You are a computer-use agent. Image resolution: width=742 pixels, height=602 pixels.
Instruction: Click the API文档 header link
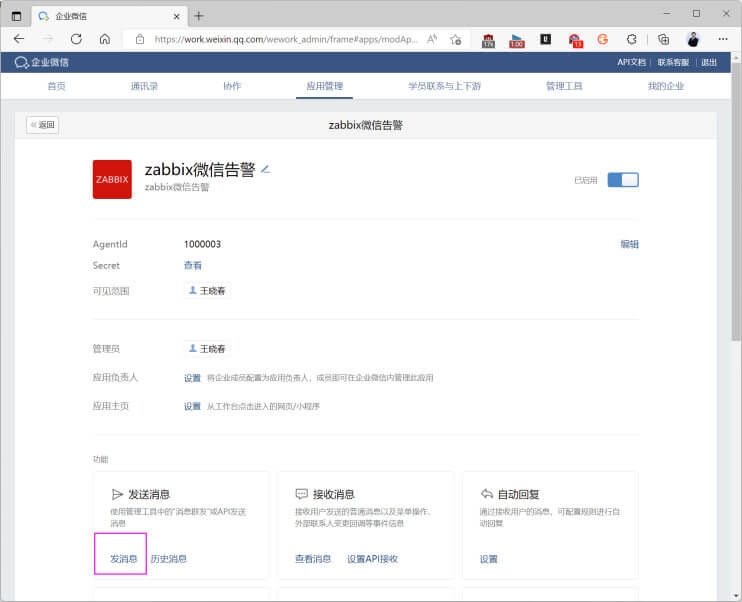tap(631, 62)
